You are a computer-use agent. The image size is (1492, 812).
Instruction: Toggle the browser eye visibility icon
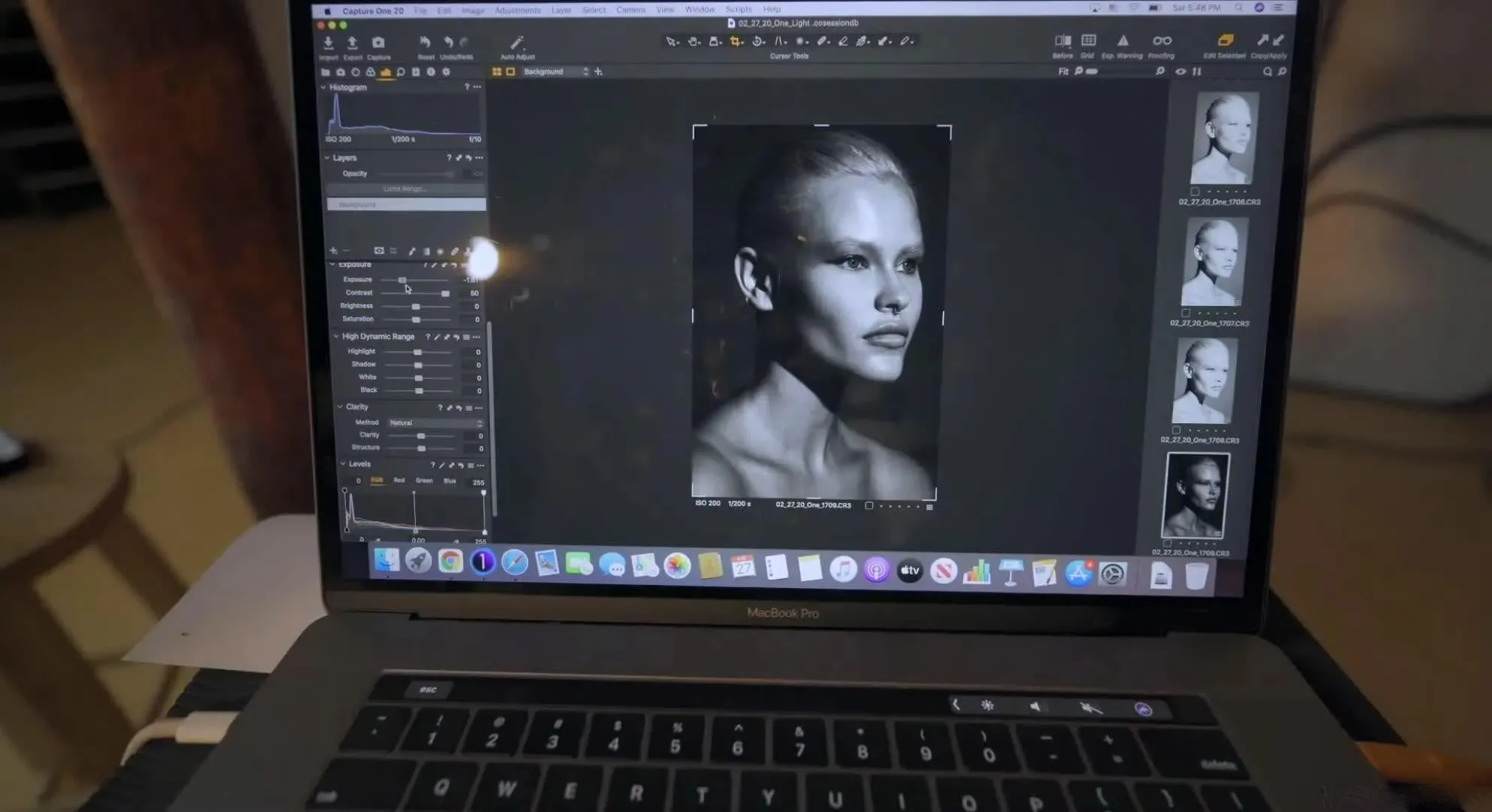tap(1180, 72)
